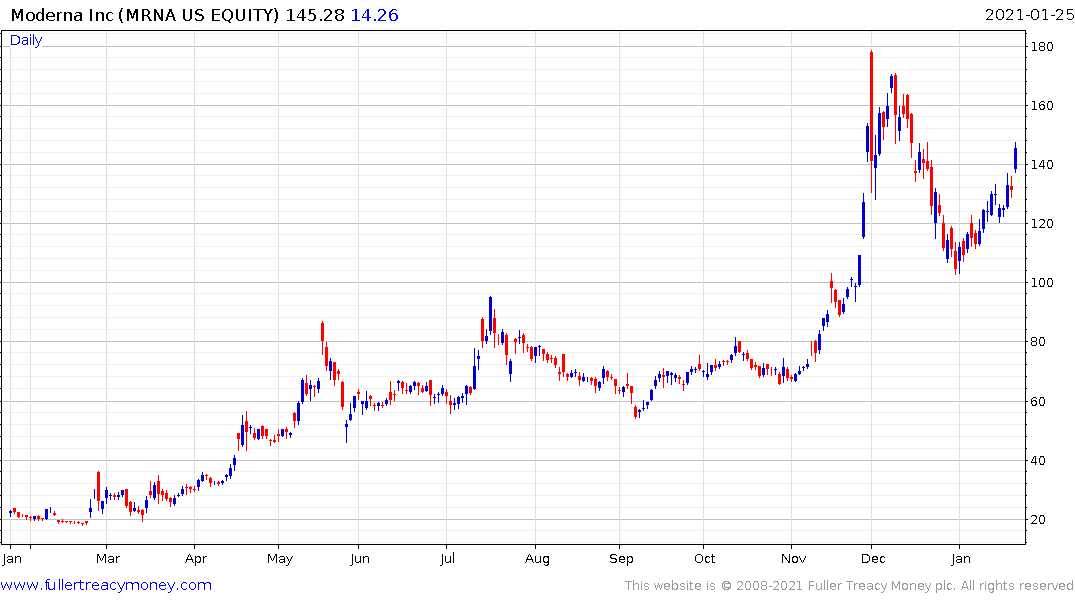
Task: Click the red mid-May candle peaking near 86
Action: [x=322, y=337]
